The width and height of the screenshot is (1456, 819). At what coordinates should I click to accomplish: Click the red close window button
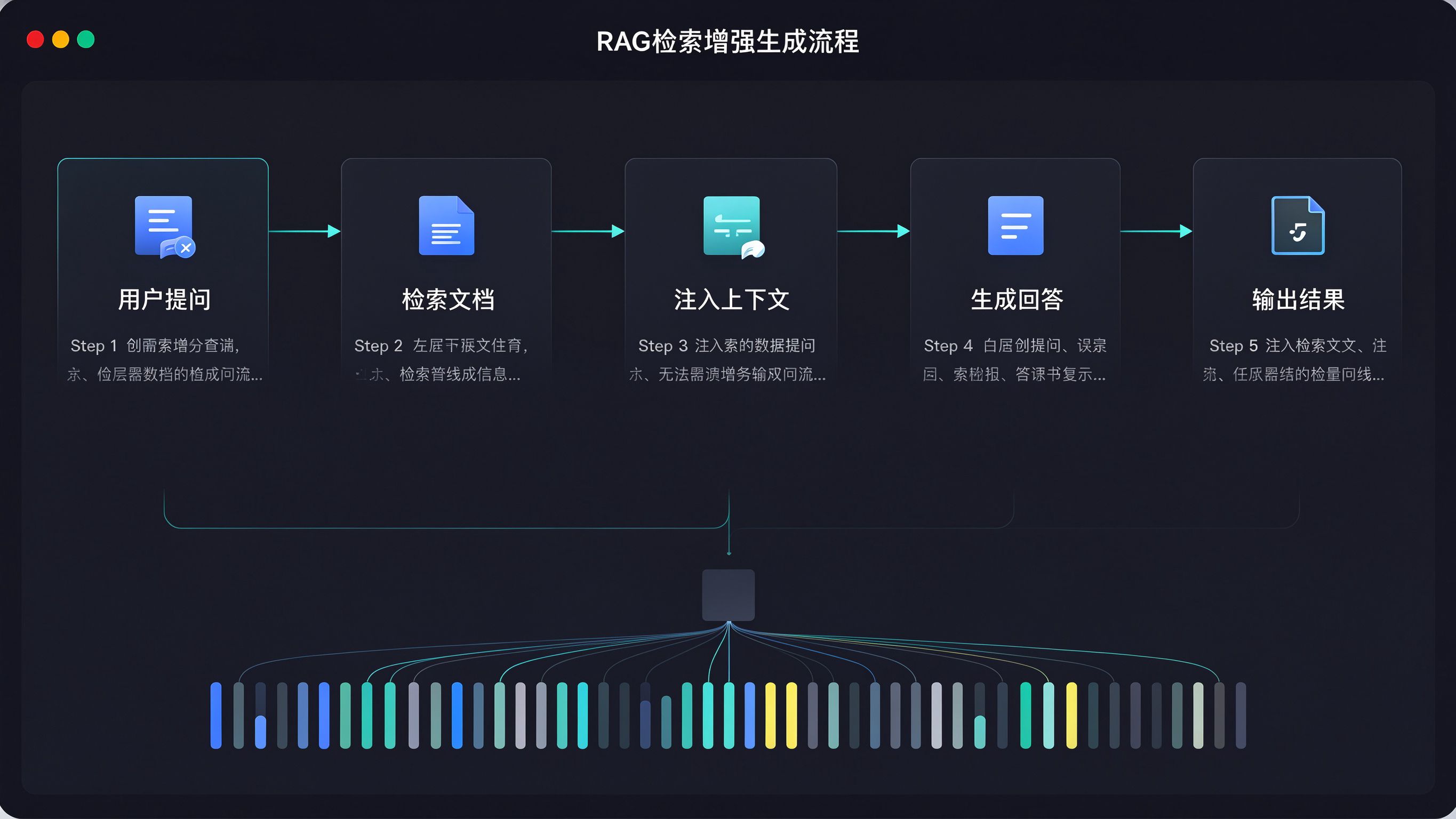36,39
